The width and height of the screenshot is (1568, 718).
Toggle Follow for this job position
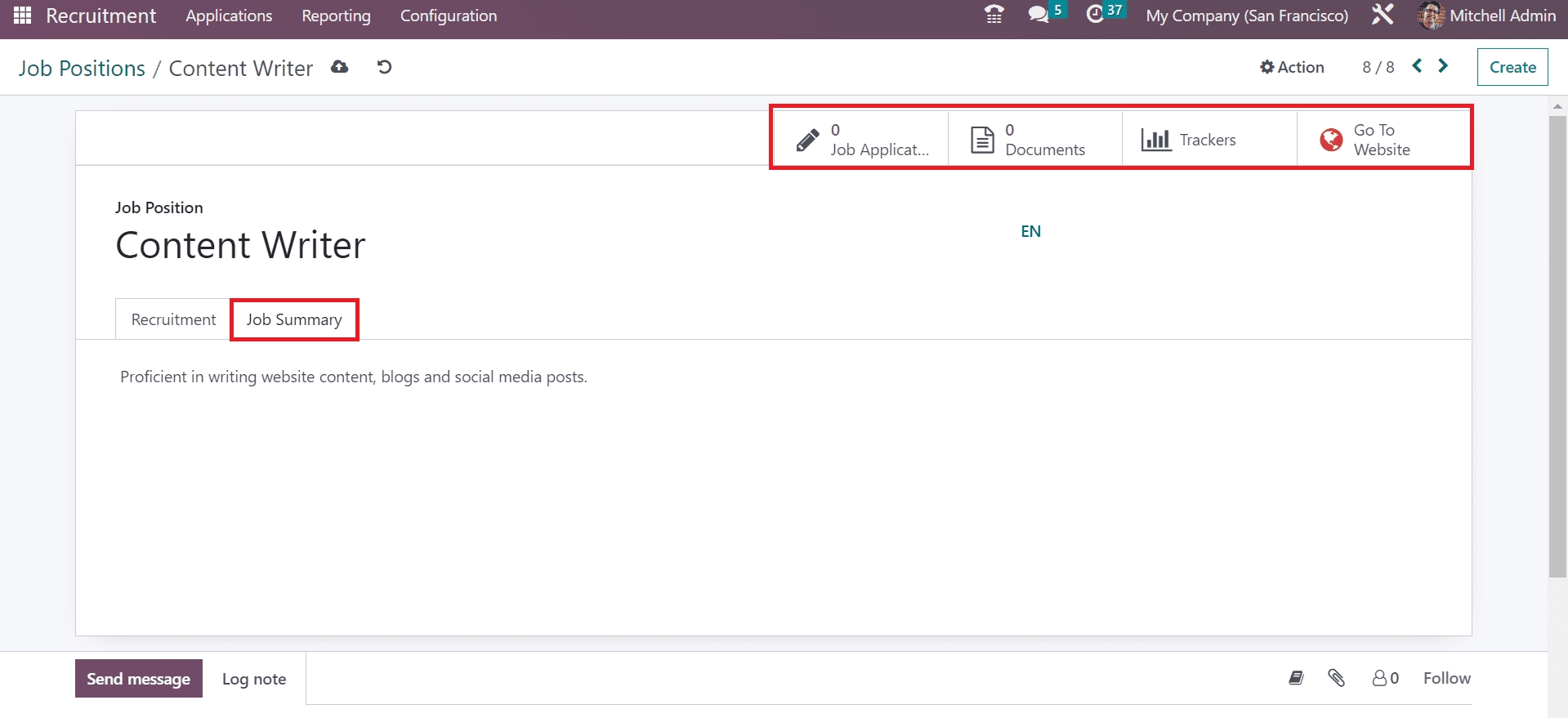click(x=1446, y=678)
